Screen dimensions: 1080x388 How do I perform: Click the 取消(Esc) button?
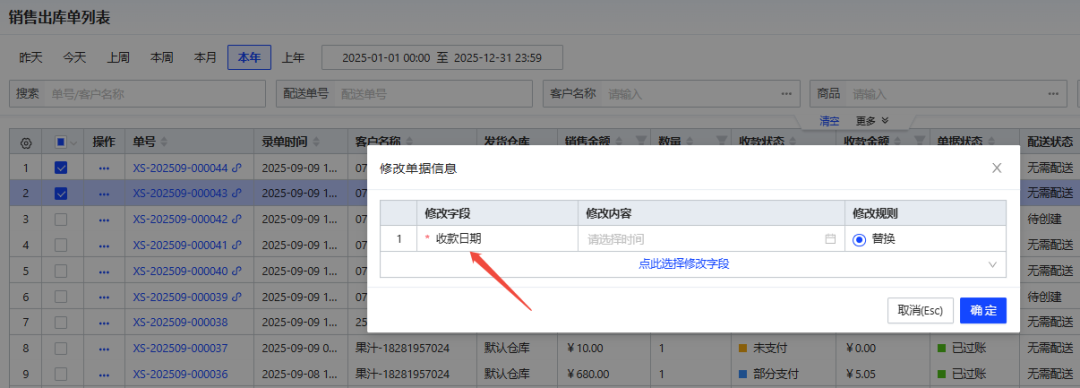[x=920, y=310]
